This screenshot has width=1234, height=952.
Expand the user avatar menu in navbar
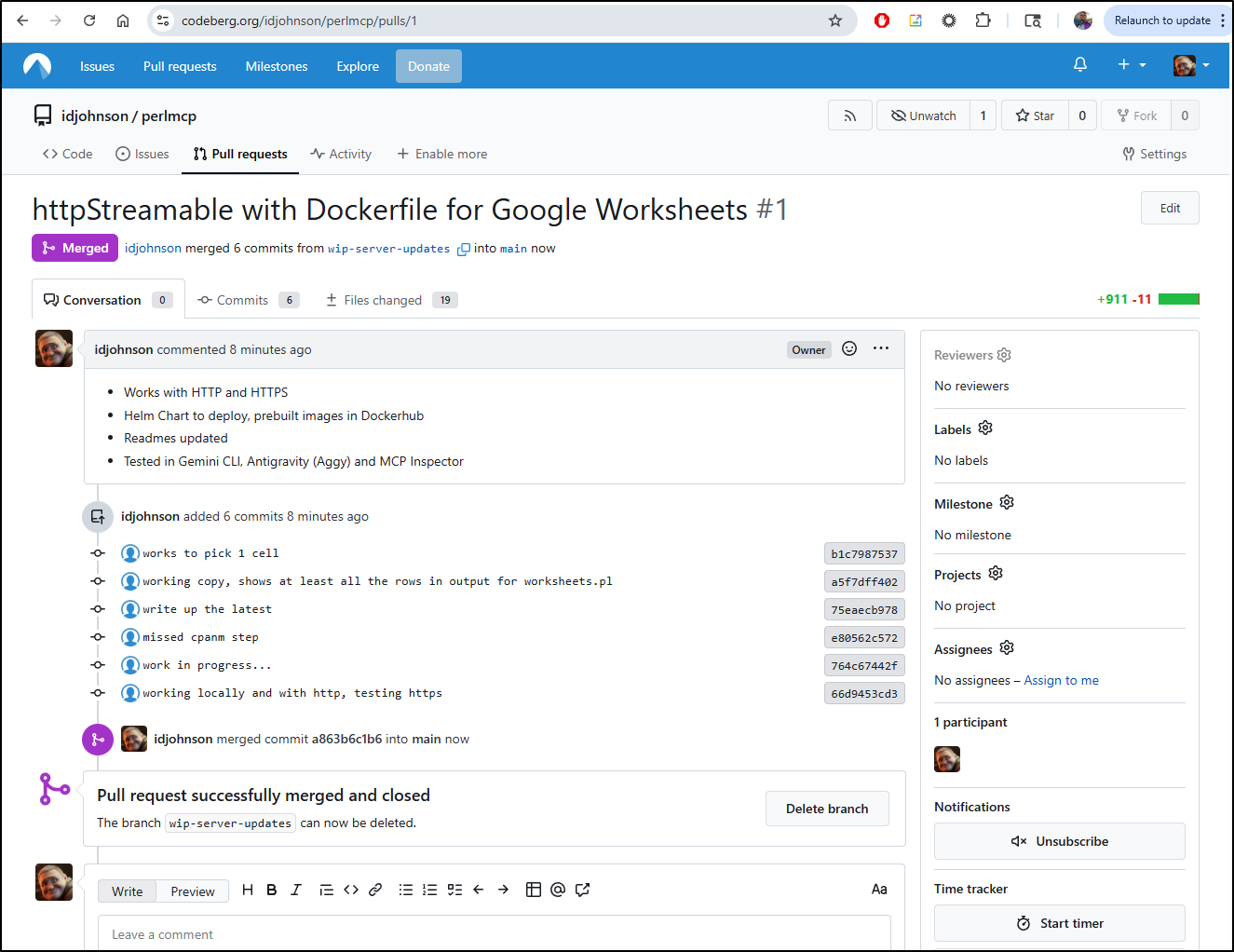coord(1191,65)
